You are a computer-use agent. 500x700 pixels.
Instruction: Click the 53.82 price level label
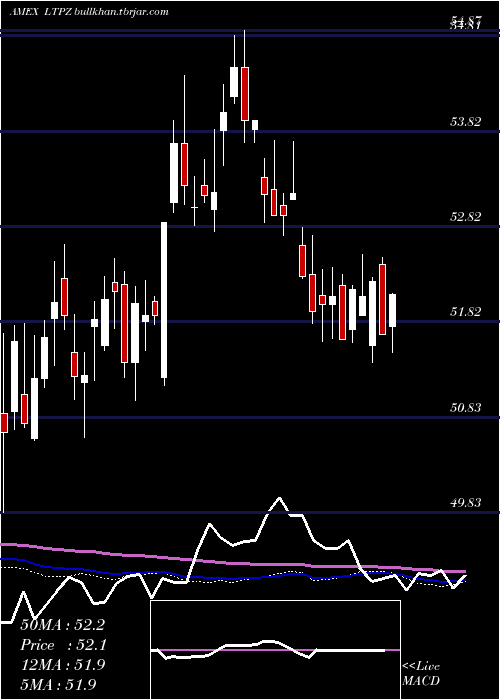click(x=466, y=121)
